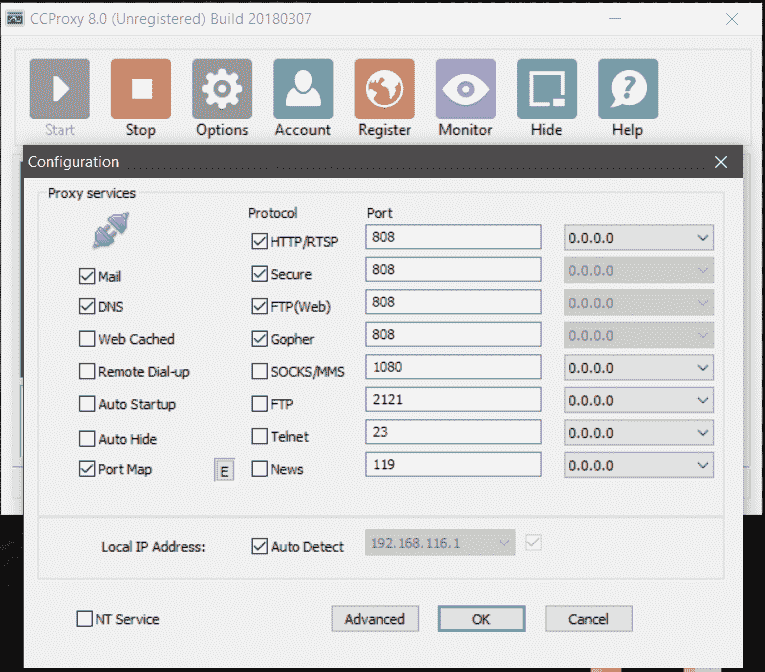Click the CCProxy title bar app icon
The width and height of the screenshot is (765, 672).
pyautogui.click(x=15, y=19)
